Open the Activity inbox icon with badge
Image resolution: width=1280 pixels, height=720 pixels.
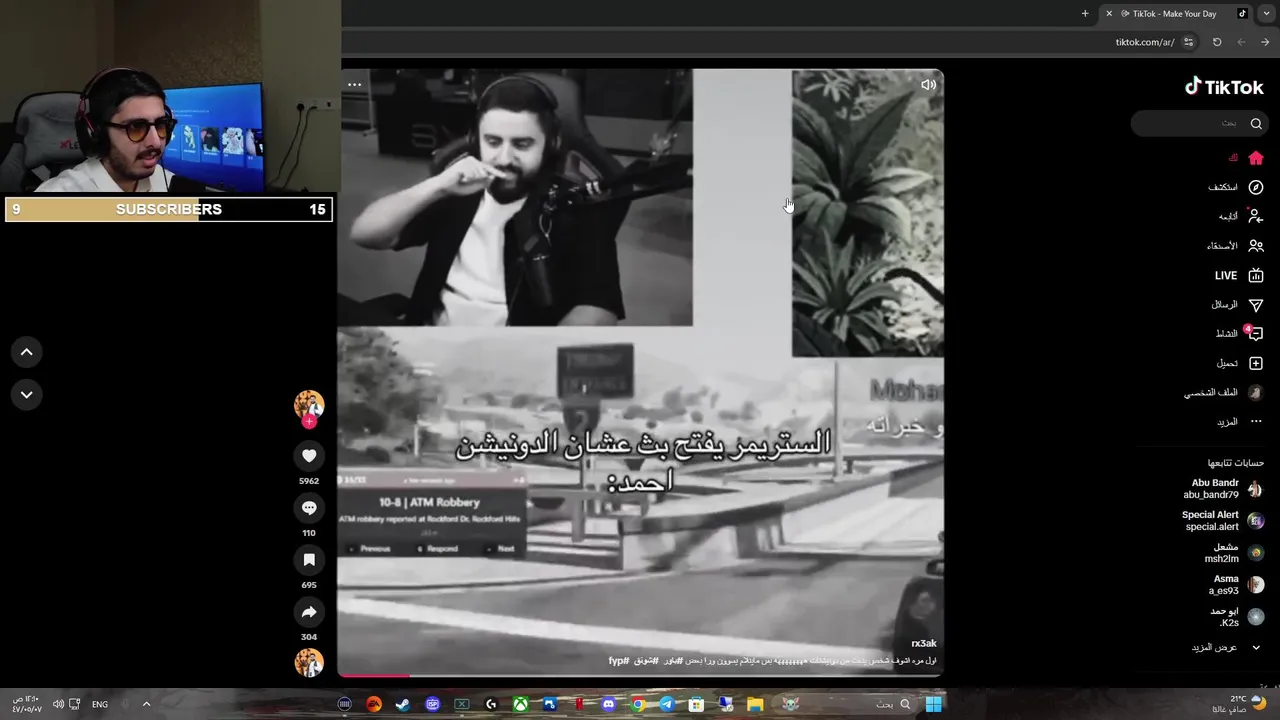(x=1256, y=333)
